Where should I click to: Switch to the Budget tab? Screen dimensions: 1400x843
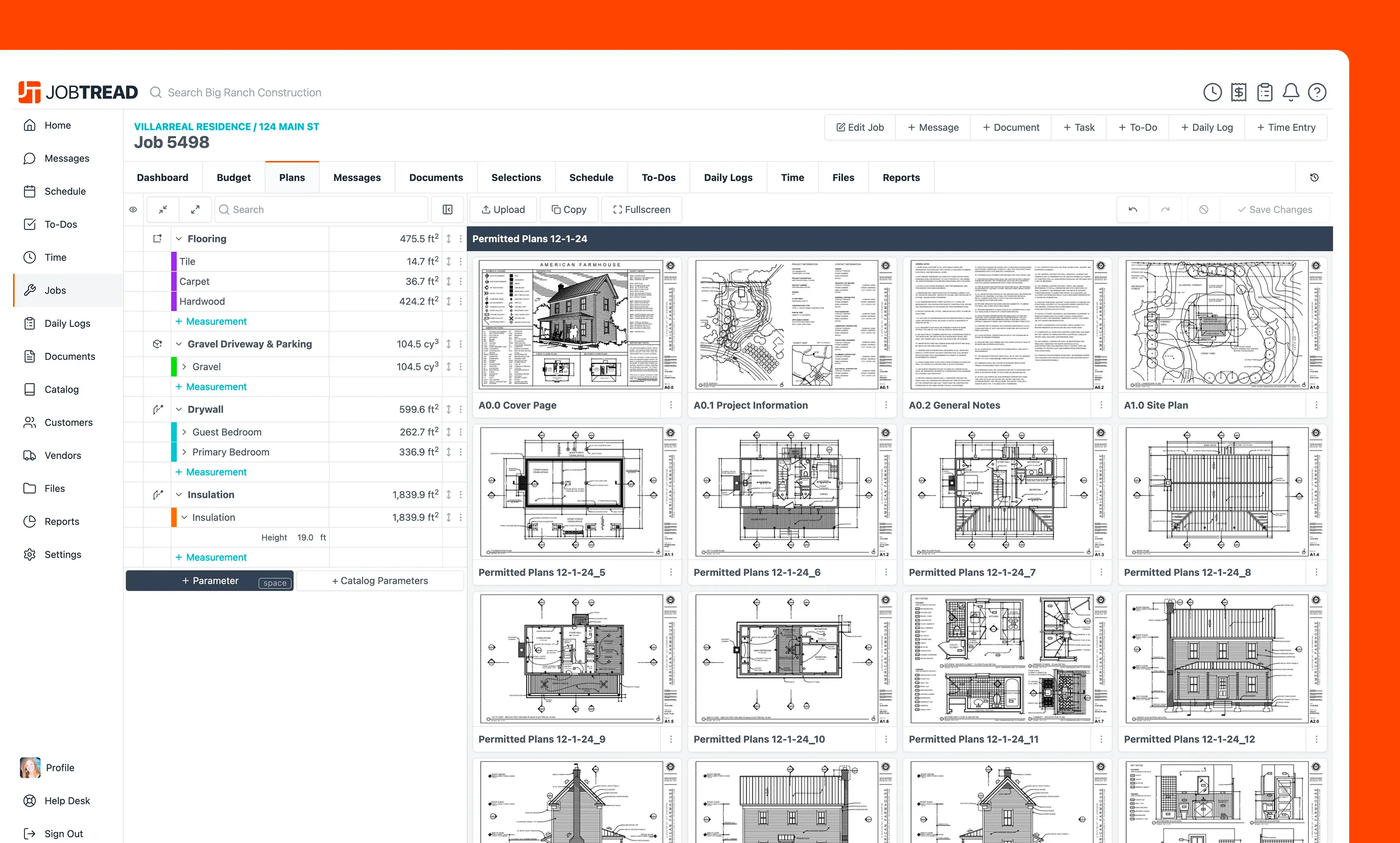click(233, 178)
